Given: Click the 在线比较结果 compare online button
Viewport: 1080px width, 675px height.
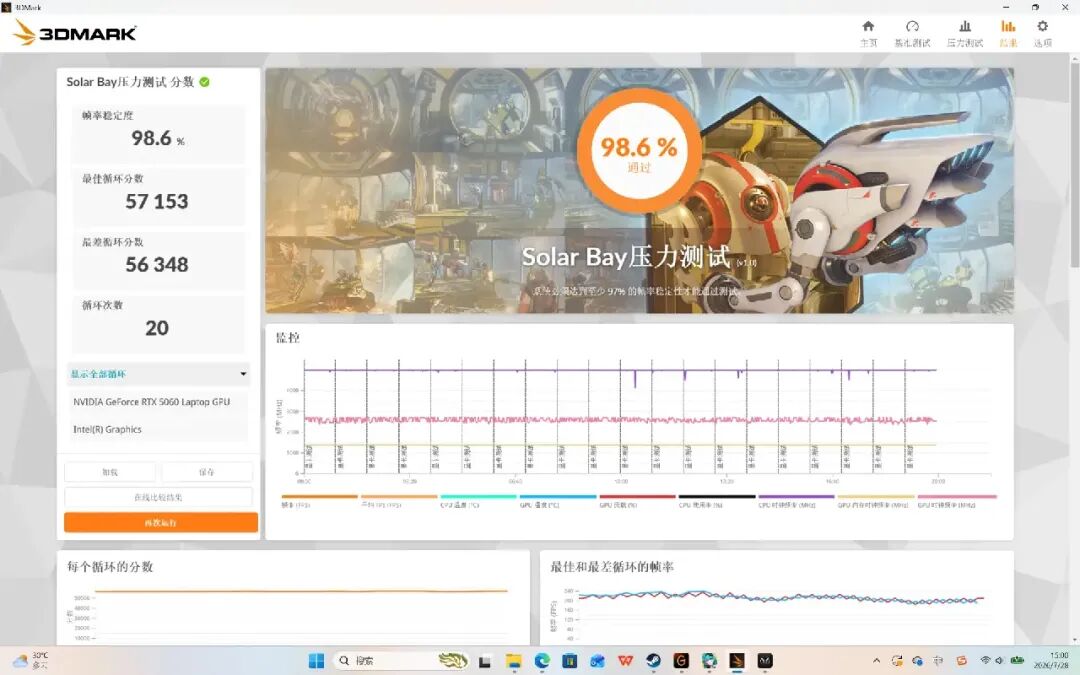Looking at the screenshot, I should coord(158,497).
